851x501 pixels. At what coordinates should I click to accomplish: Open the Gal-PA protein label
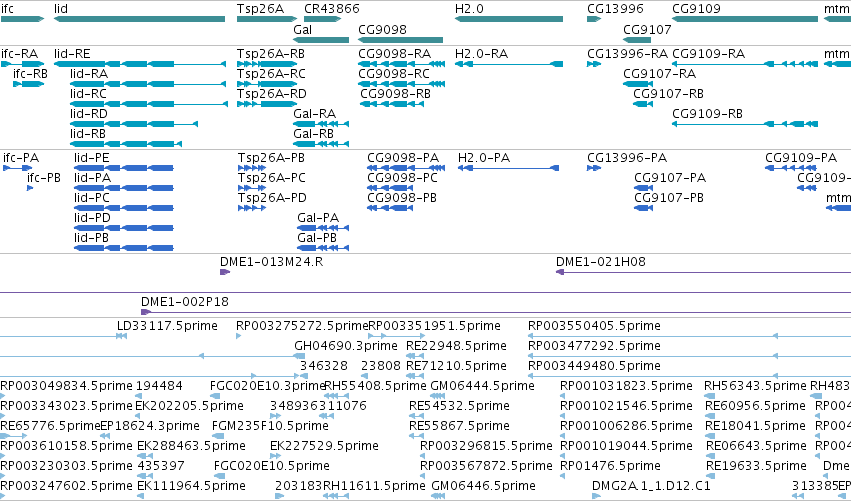[x=318, y=218]
